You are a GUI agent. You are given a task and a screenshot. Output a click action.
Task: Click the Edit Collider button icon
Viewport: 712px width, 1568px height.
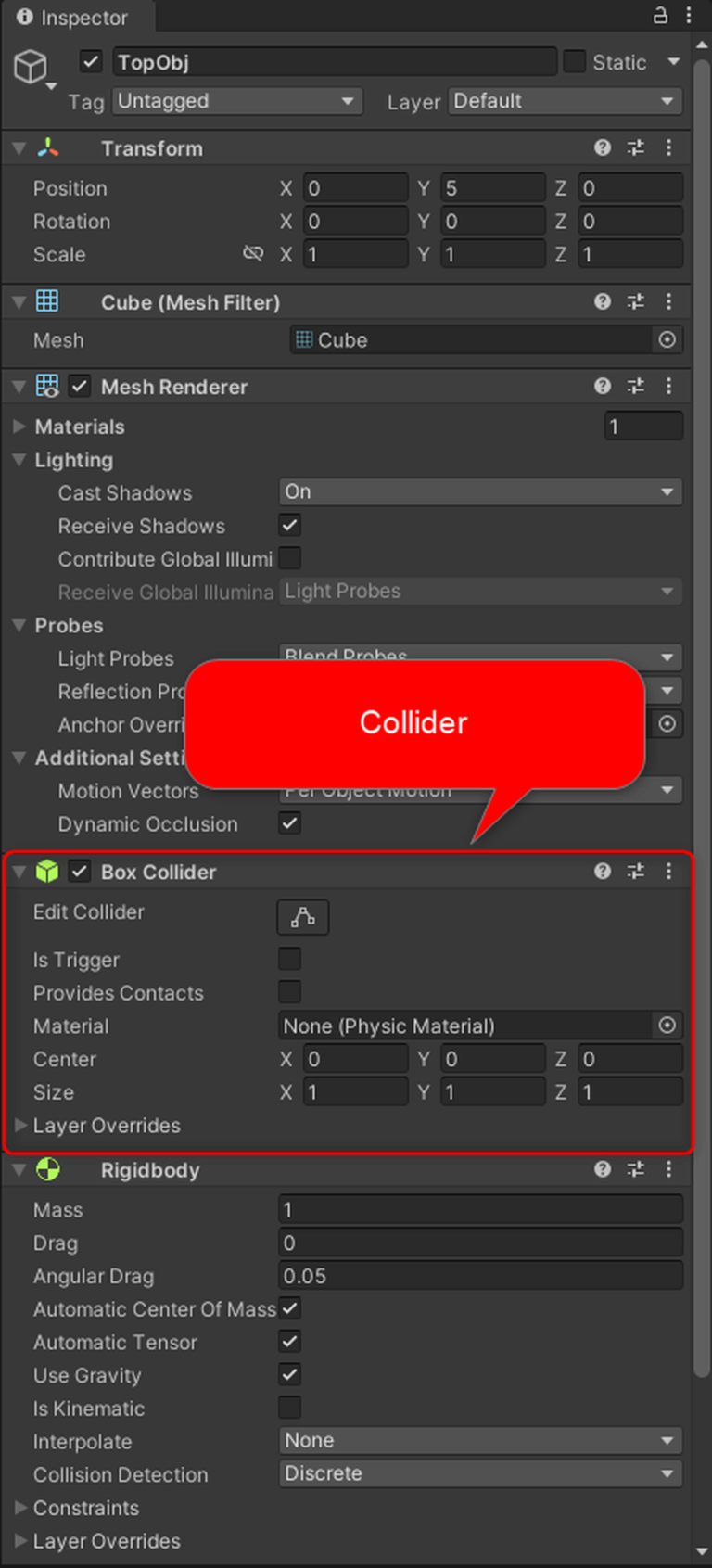[x=302, y=917]
